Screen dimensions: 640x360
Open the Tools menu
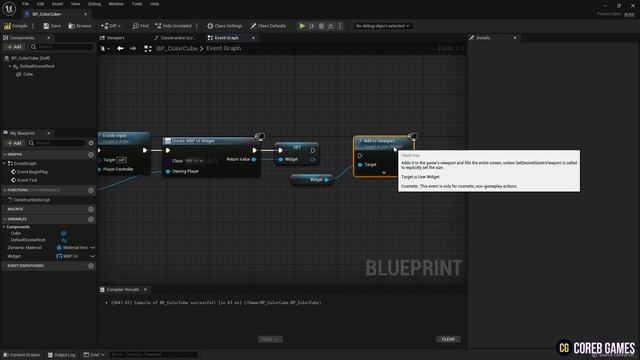click(x=137, y=4)
